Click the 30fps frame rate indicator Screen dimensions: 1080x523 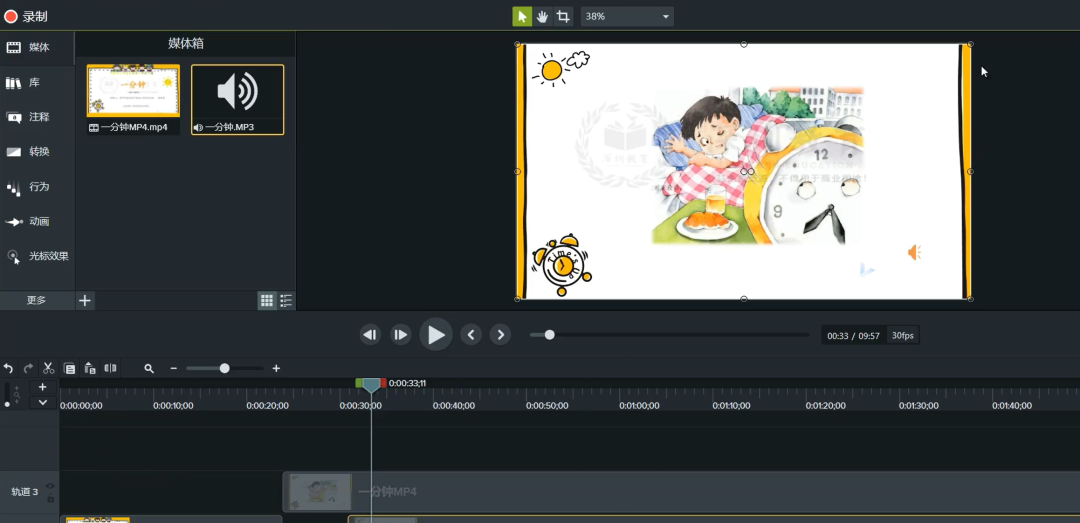pyautogui.click(x=903, y=336)
